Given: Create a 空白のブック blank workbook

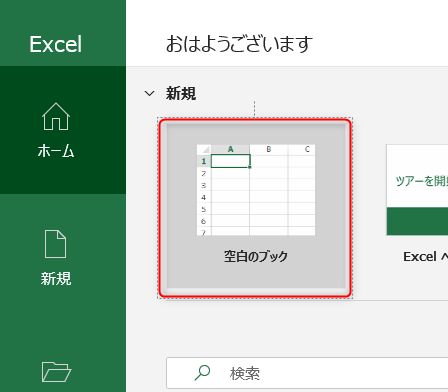Looking at the screenshot, I should pos(255,208).
